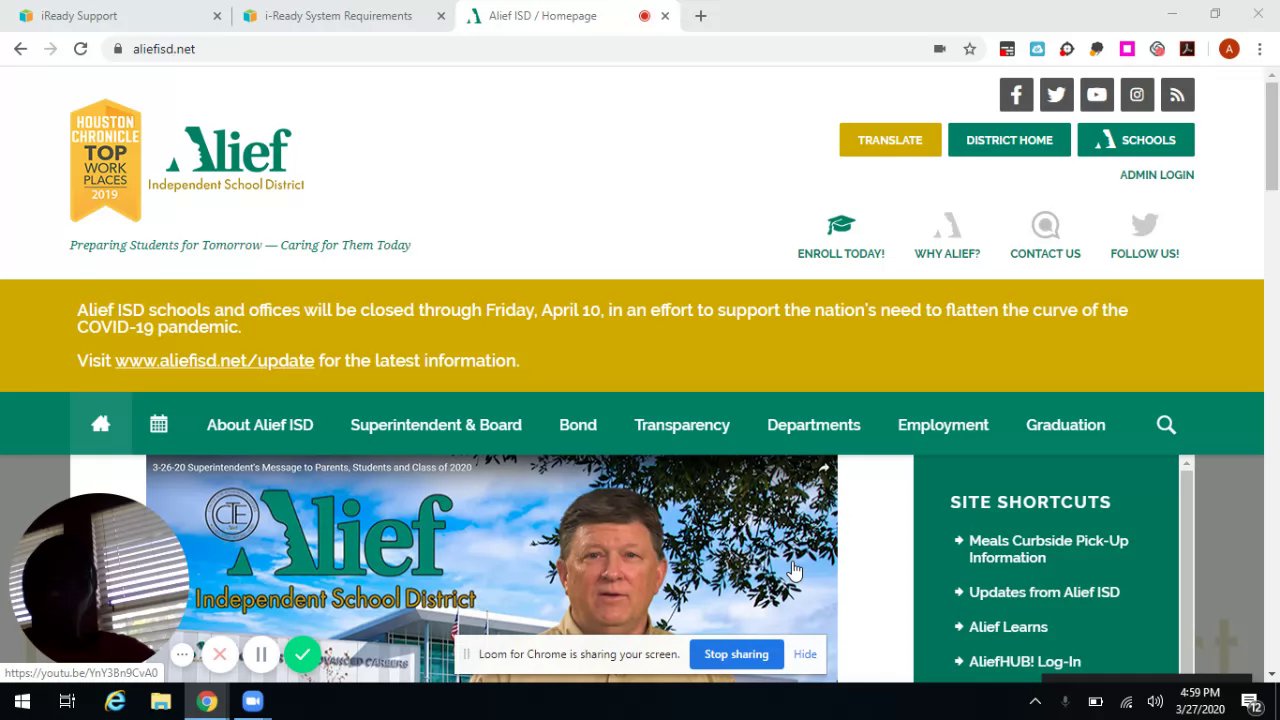Viewport: 1280px width, 720px height.
Task: Cancel the Loom recording with the red X
Action: [x=220, y=655]
